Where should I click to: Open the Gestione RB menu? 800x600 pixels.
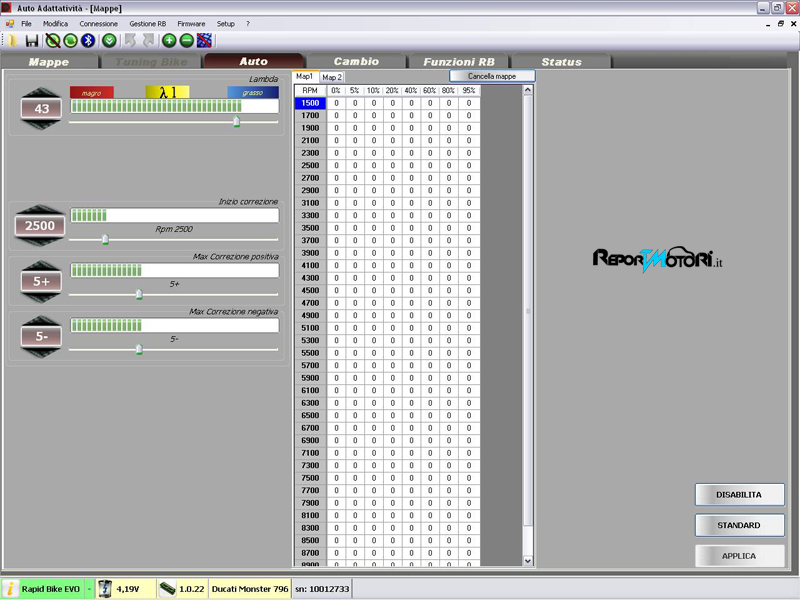147,22
